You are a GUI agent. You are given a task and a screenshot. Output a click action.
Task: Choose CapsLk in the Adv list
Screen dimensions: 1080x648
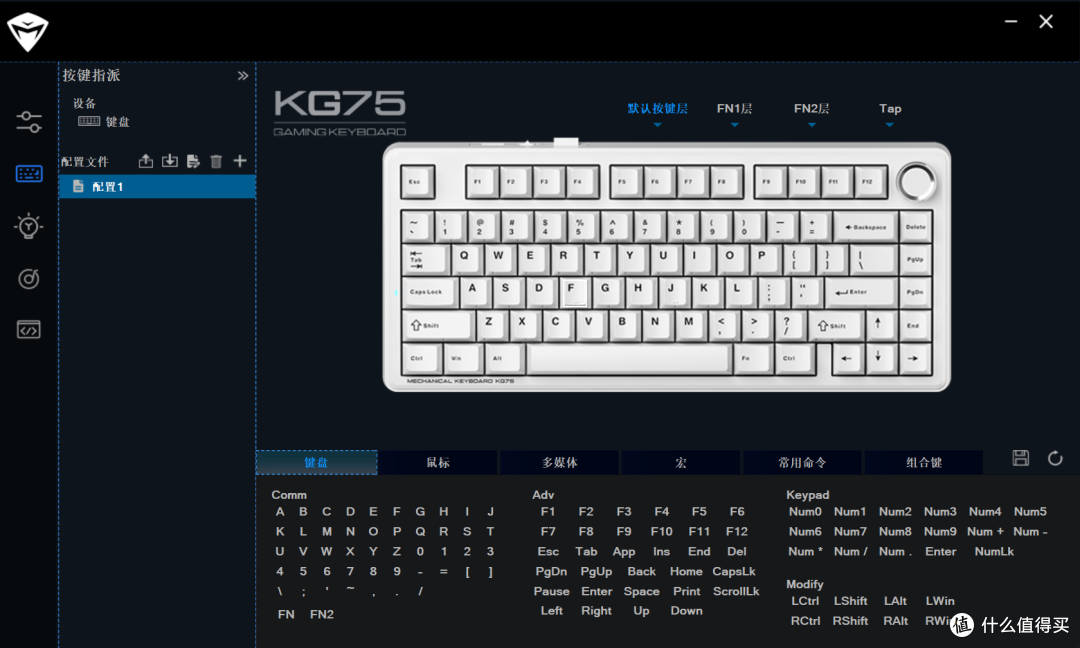point(734,572)
